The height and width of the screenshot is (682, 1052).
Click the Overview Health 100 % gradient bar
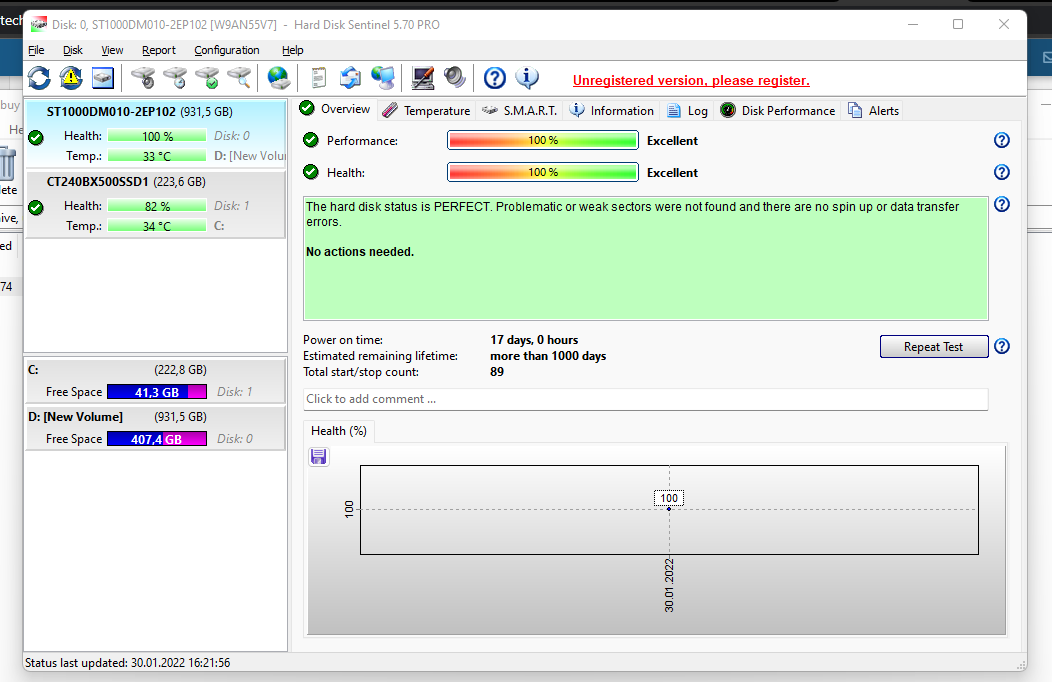543,172
